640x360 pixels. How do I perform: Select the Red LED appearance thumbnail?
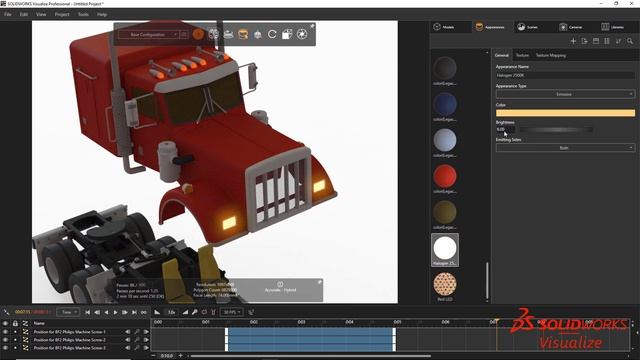[x=445, y=284]
